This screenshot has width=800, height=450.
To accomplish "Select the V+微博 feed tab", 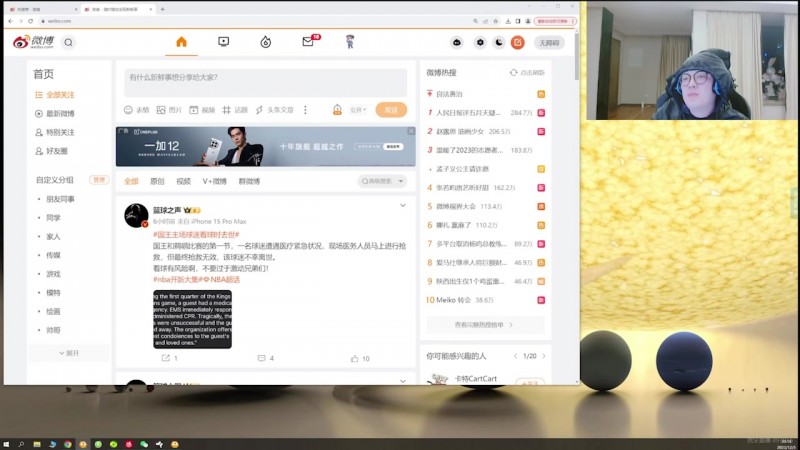I will (214, 181).
